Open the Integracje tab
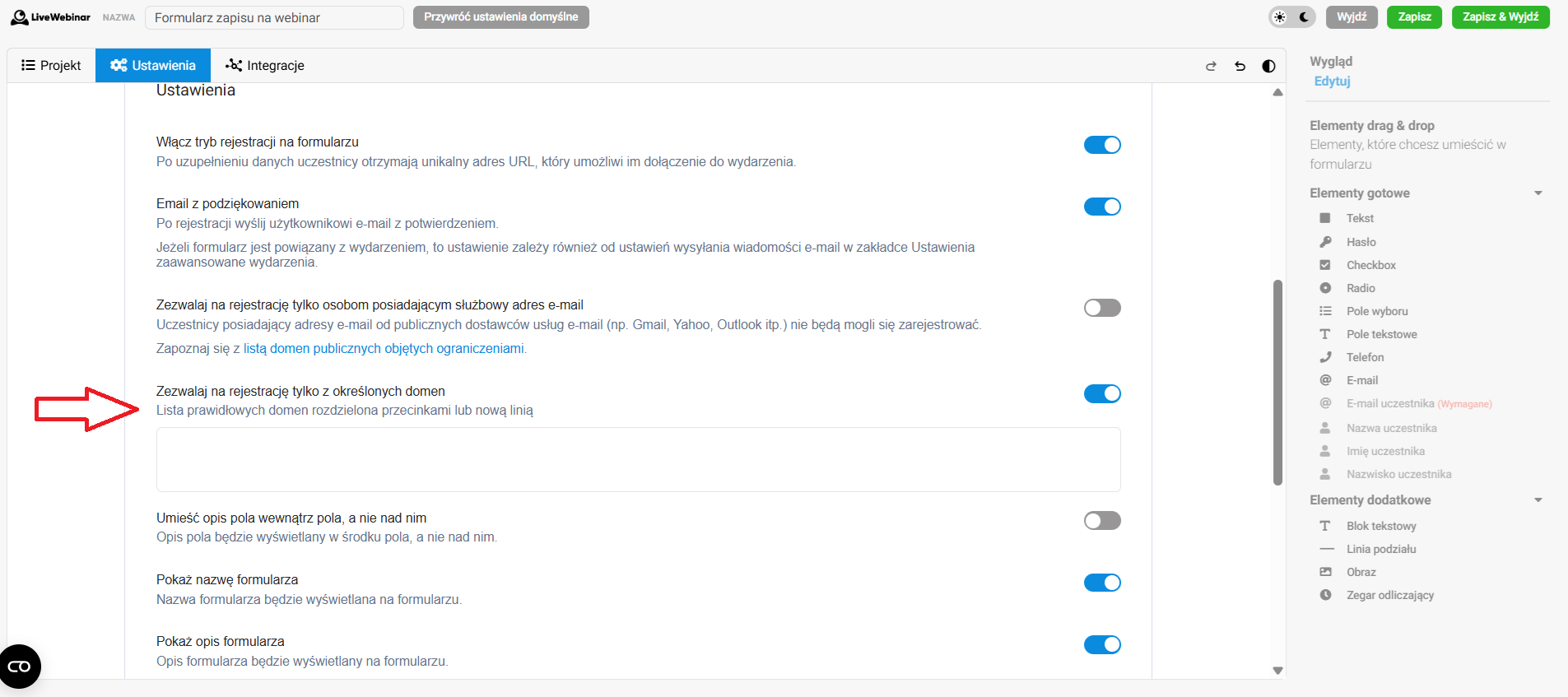Image resolution: width=1568 pixels, height=697 pixels. 265,66
